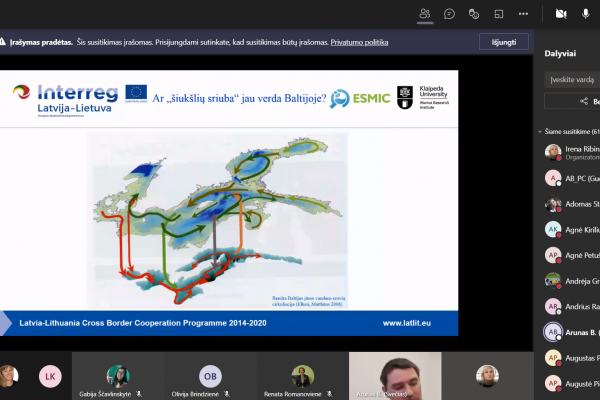This screenshot has width=600, height=400.
Task: Click the share invite icon button
Action: click(584, 101)
